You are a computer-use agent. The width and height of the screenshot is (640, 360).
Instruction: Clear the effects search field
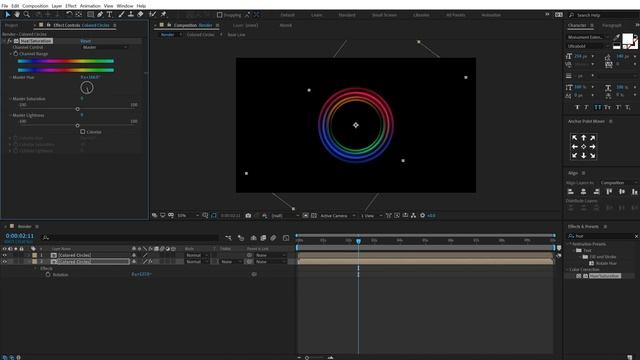click(x=636, y=236)
